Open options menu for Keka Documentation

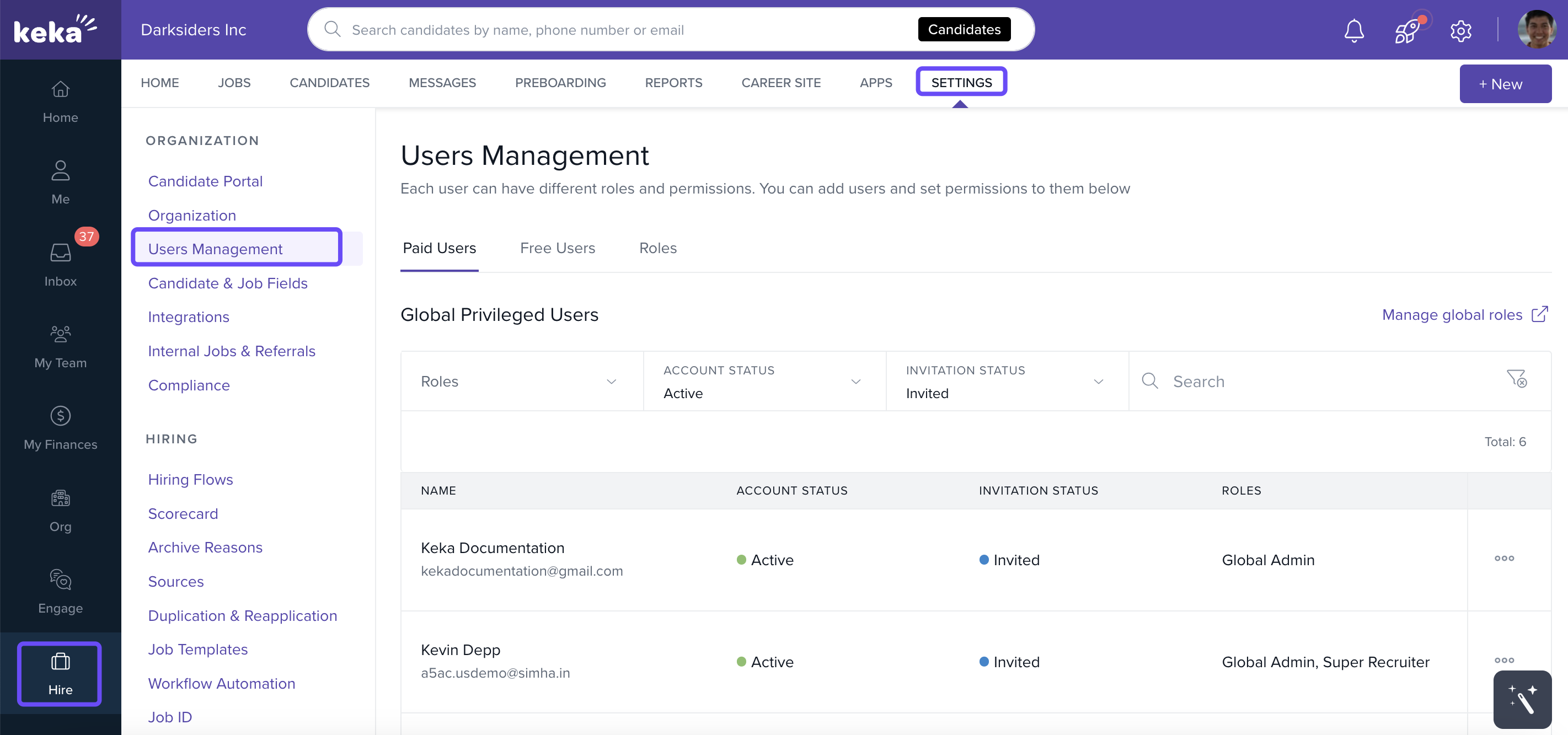pyautogui.click(x=1504, y=559)
